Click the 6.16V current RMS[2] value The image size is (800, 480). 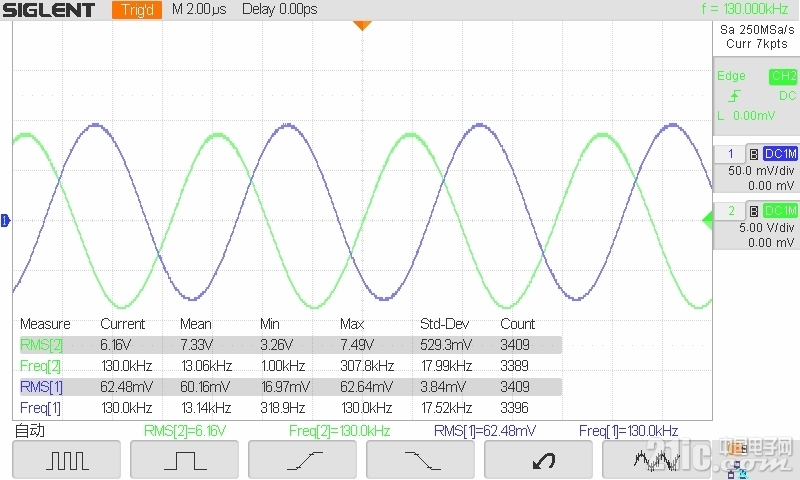coord(115,345)
